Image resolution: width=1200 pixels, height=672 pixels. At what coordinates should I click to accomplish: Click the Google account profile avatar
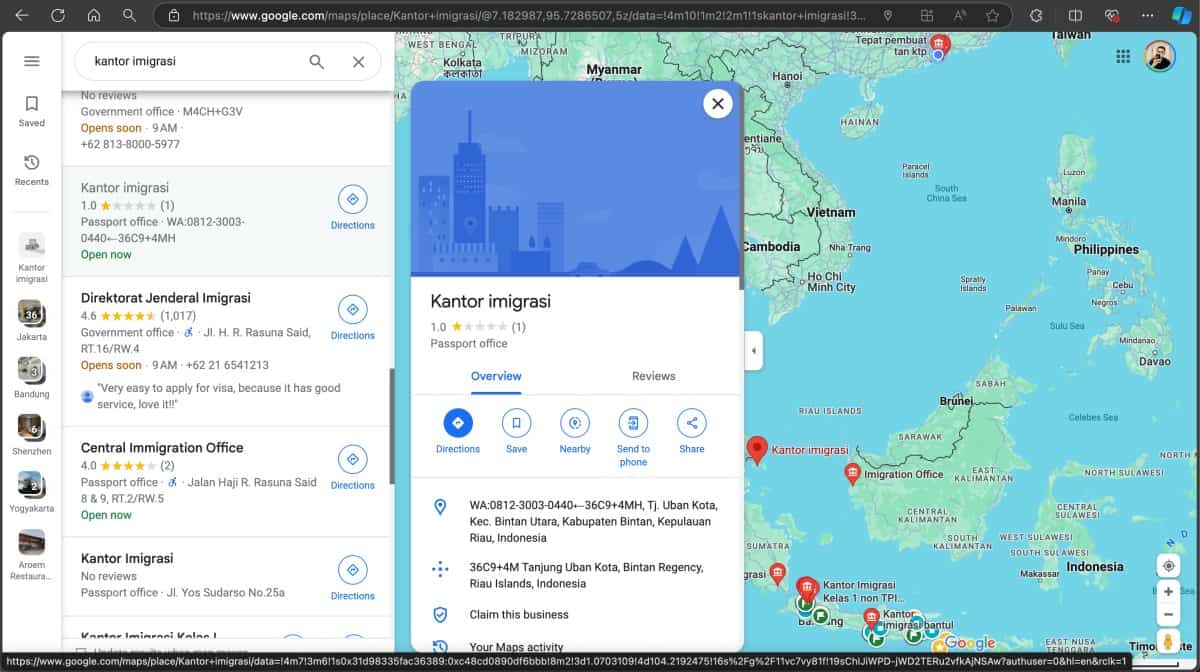click(1160, 56)
